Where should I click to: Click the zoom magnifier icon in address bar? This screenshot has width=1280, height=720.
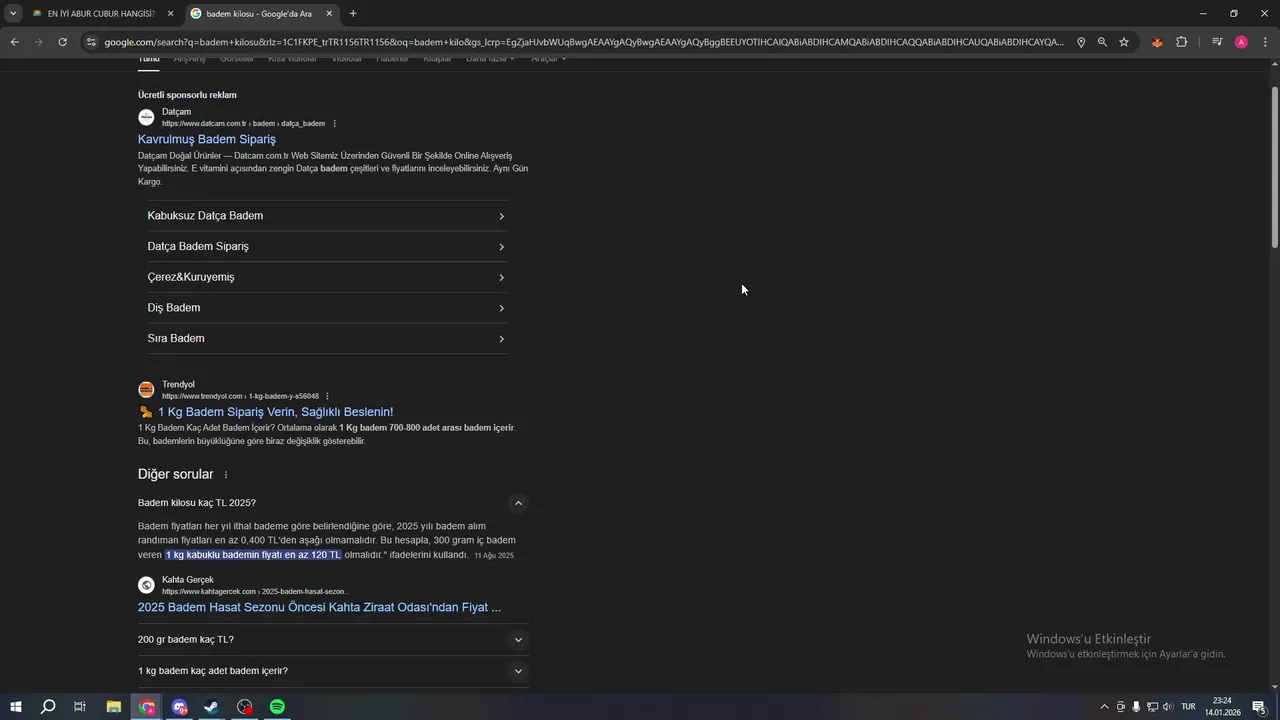tap(1102, 42)
